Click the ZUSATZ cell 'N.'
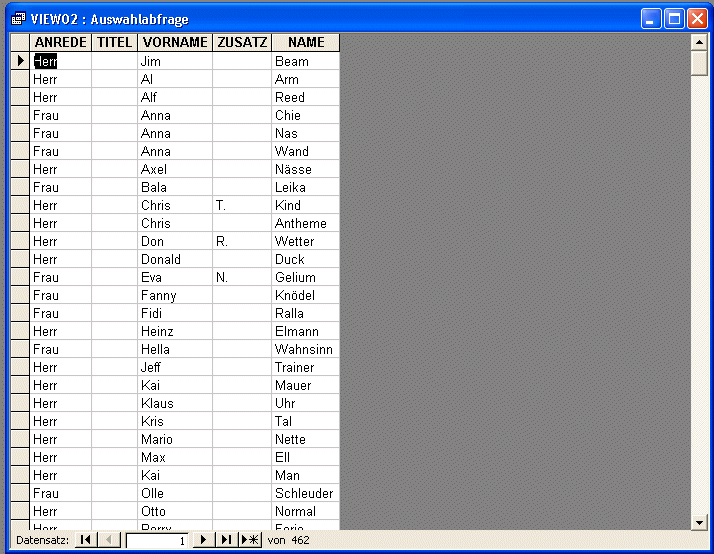714x554 pixels. tap(242, 277)
